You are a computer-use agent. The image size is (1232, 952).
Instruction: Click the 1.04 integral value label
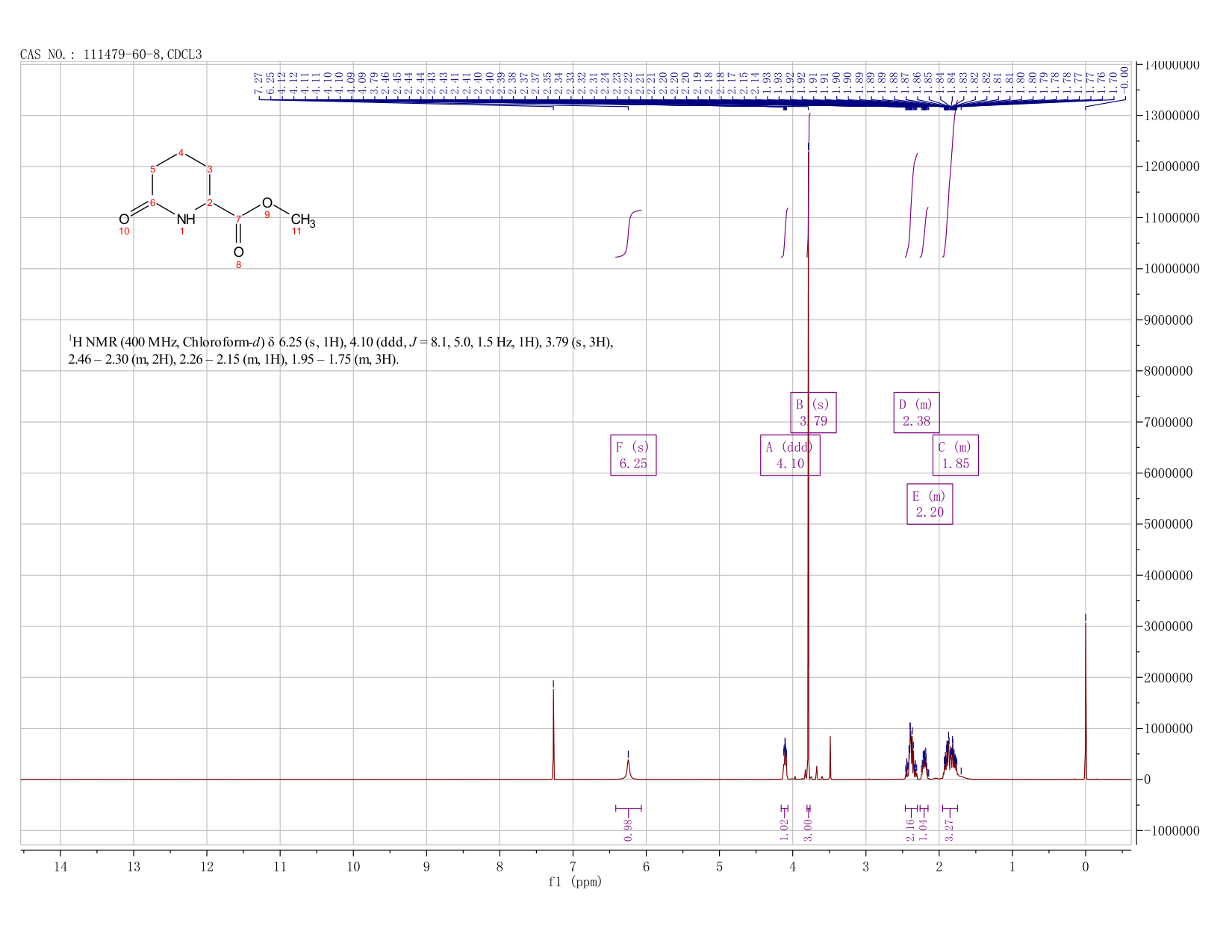pyautogui.click(x=923, y=830)
